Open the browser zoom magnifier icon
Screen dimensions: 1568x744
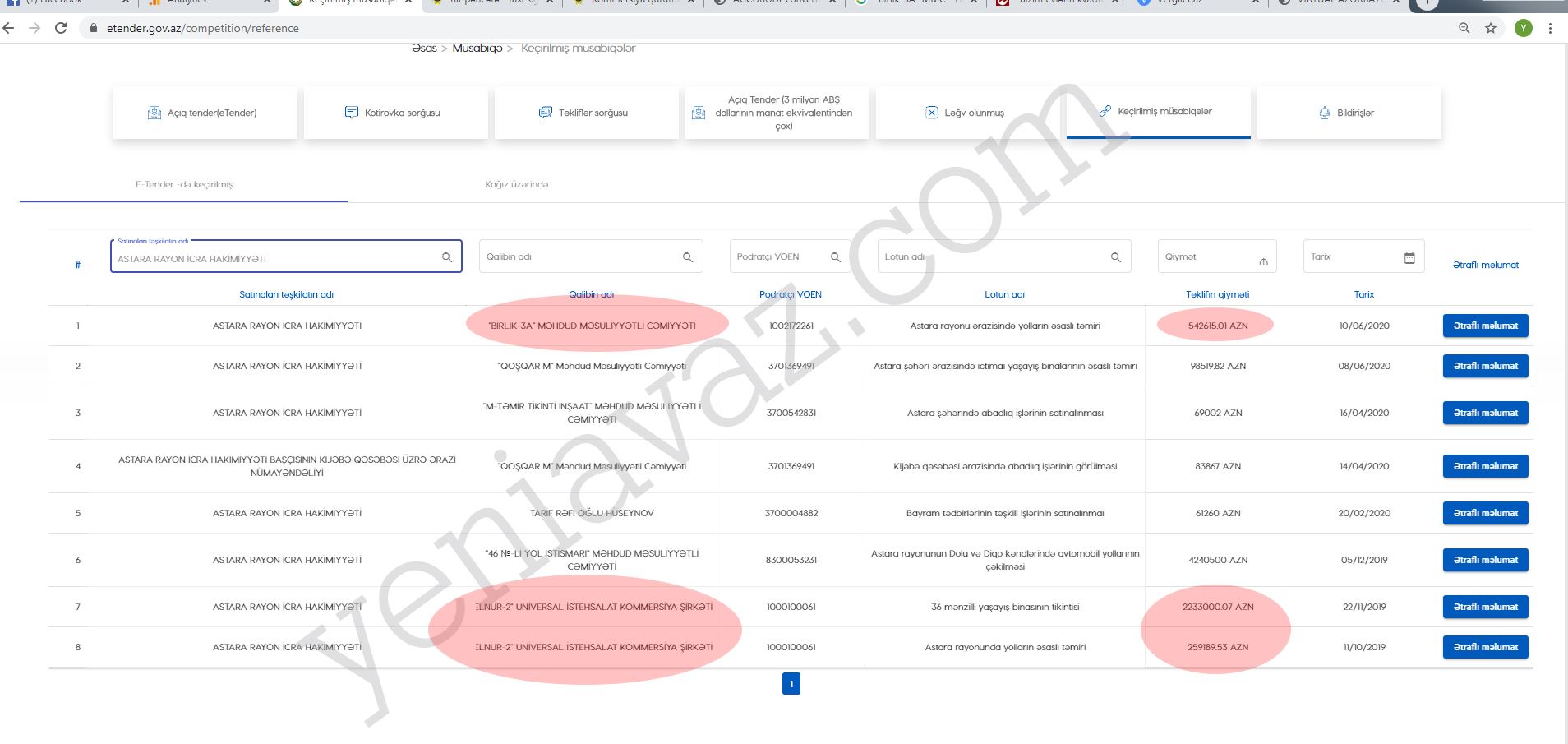[1464, 28]
